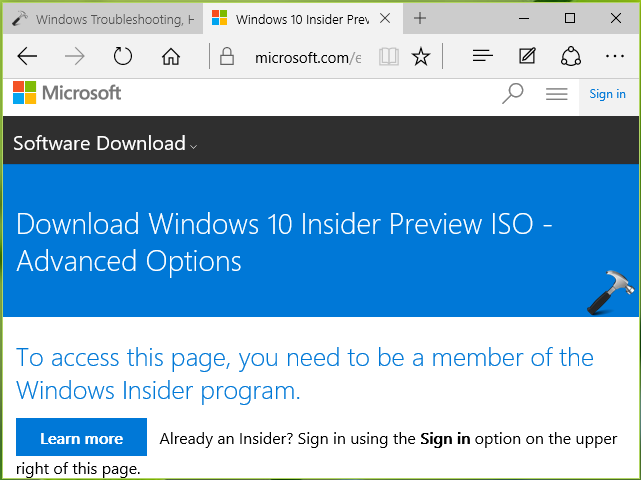Click the padlock site security icon
This screenshot has width=641, height=480.
click(227, 56)
